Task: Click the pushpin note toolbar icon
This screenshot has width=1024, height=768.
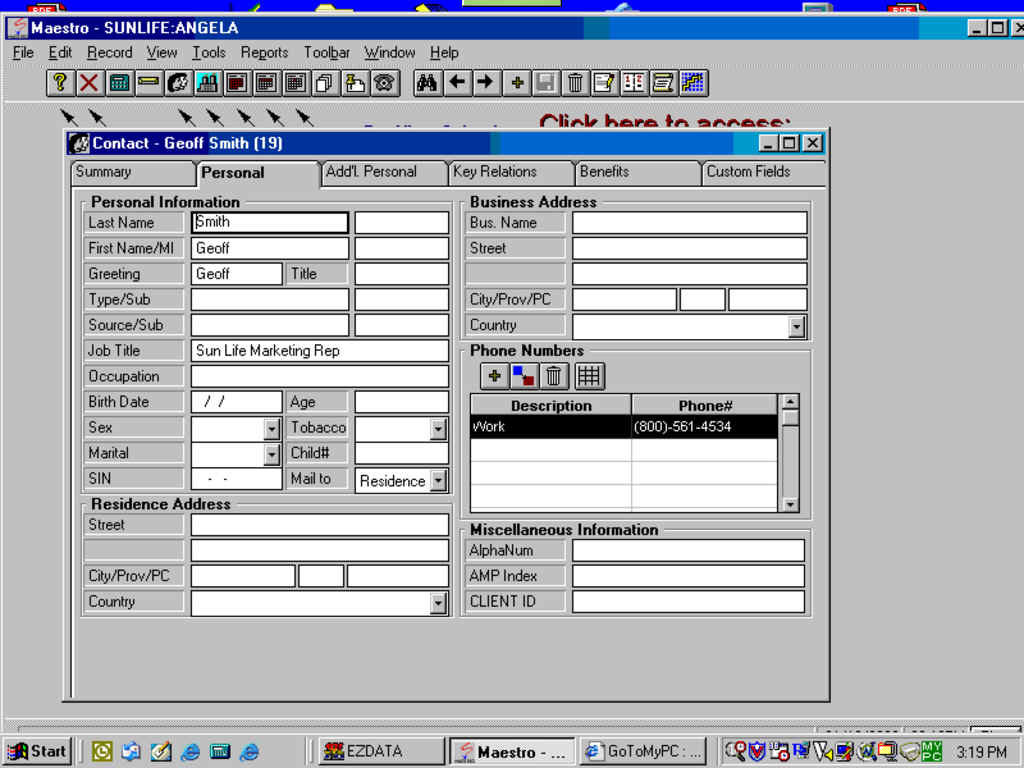Action: pos(355,83)
